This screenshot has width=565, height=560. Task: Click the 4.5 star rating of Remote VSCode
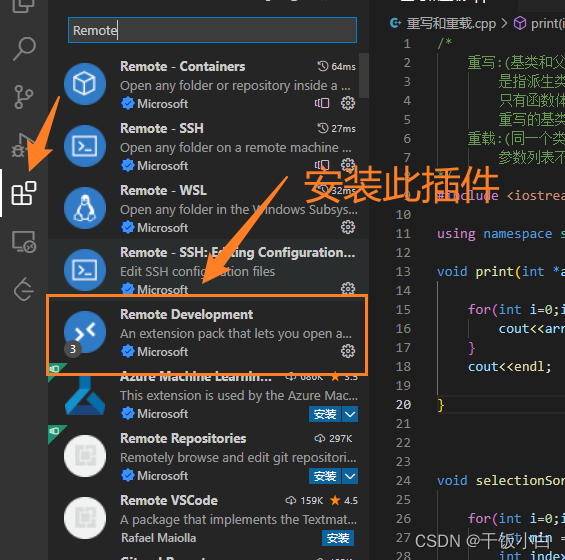click(x=351, y=501)
